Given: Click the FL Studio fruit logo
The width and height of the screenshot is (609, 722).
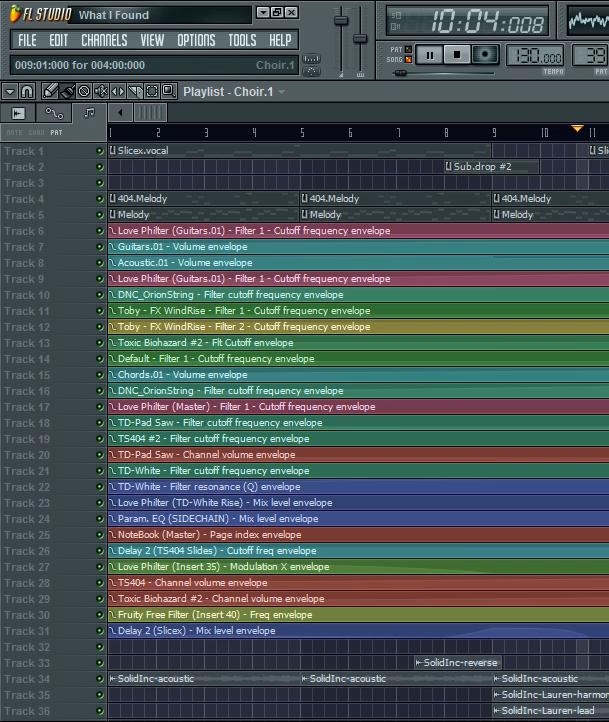Looking at the screenshot, I should [x=15, y=14].
